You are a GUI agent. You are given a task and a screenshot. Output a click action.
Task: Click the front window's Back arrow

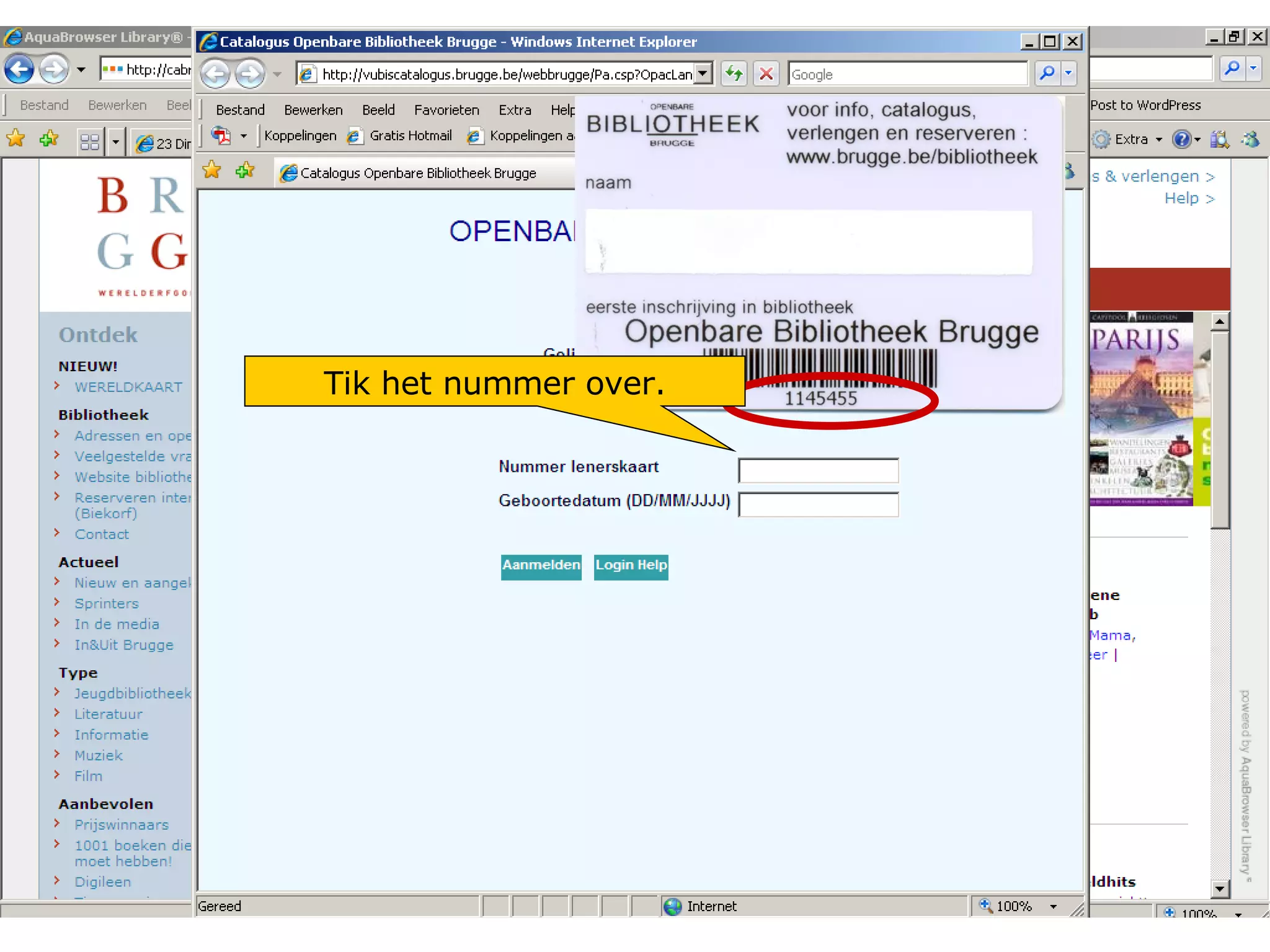click(216, 74)
